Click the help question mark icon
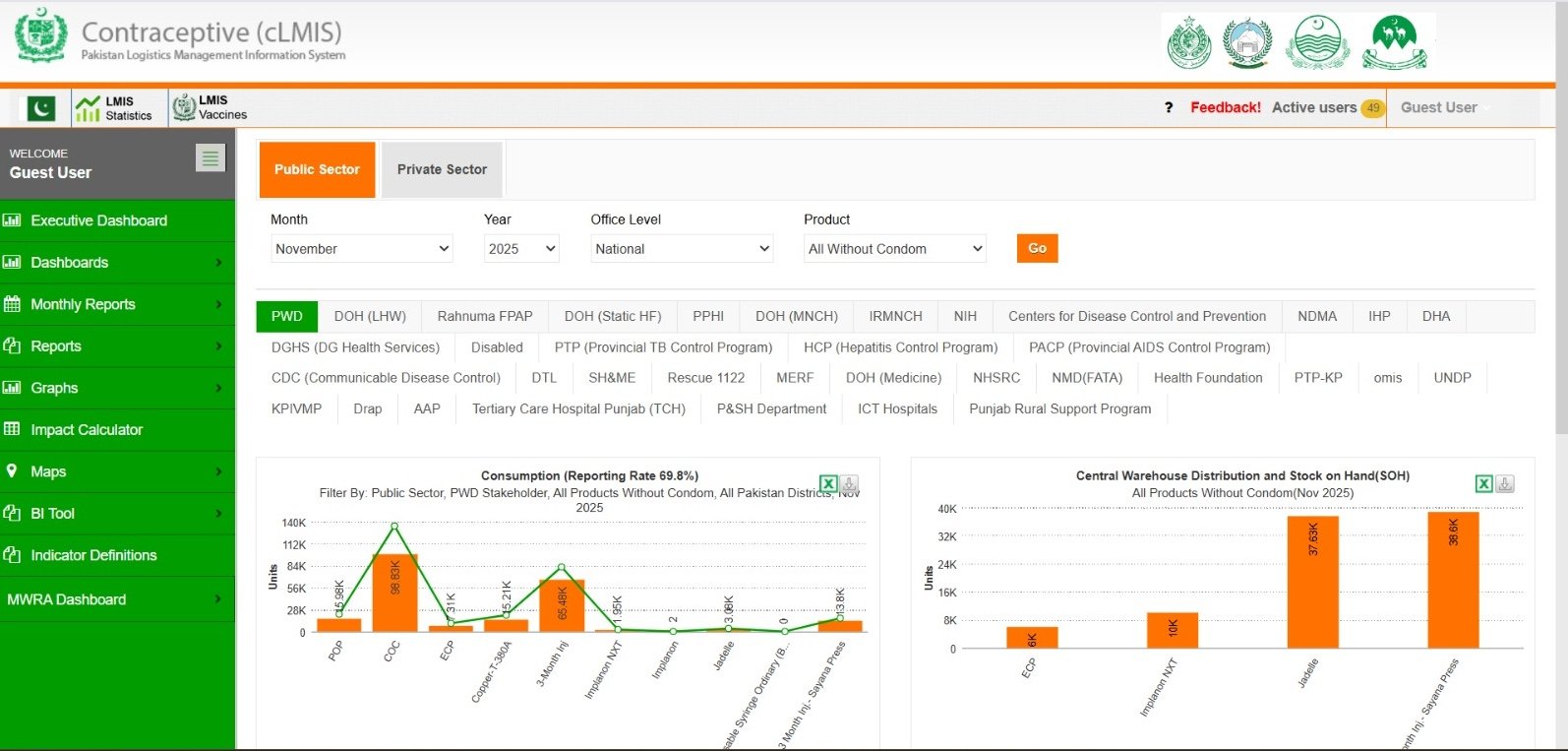Image resolution: width=1568 pixels, height=751 pixels. tap(1169, 108)
